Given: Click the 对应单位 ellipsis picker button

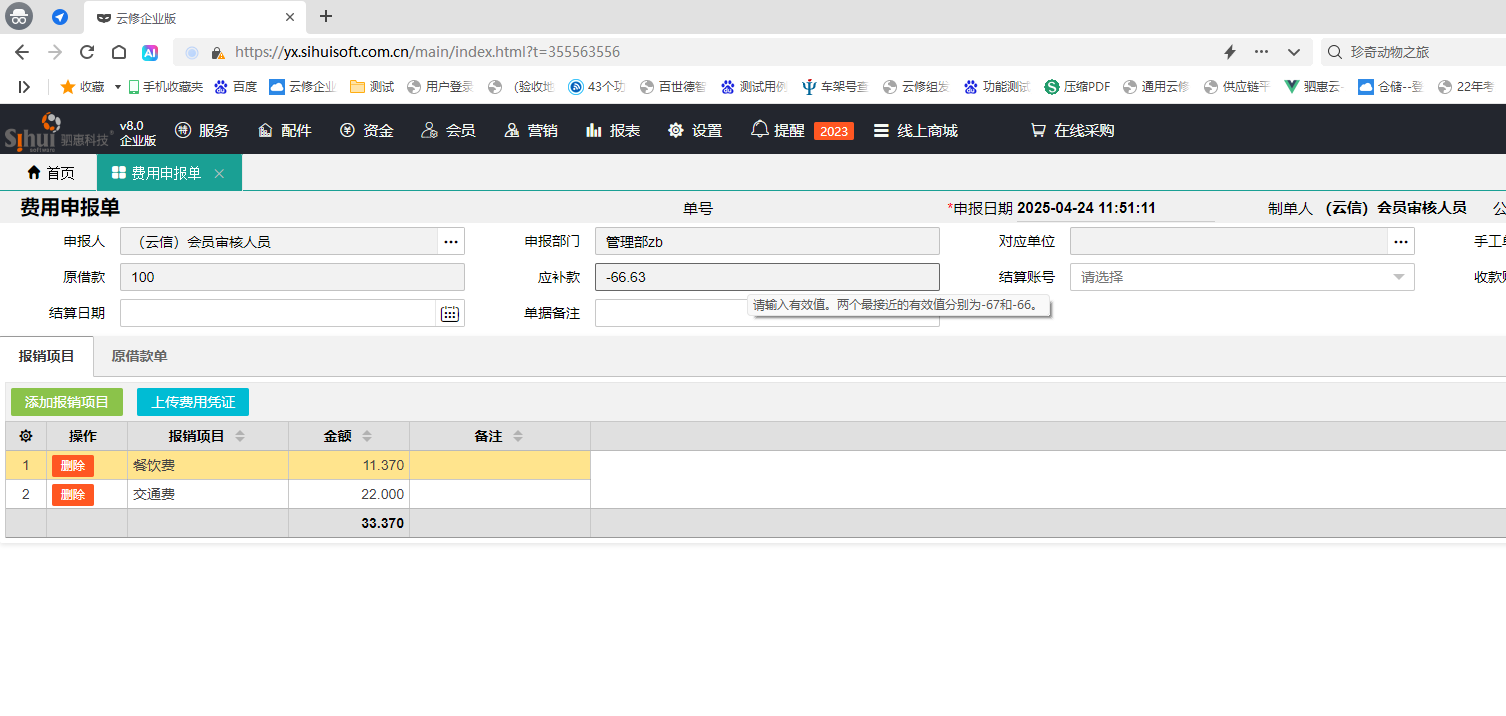Looking at the screenshot, I should click(x=1400, y=241).
